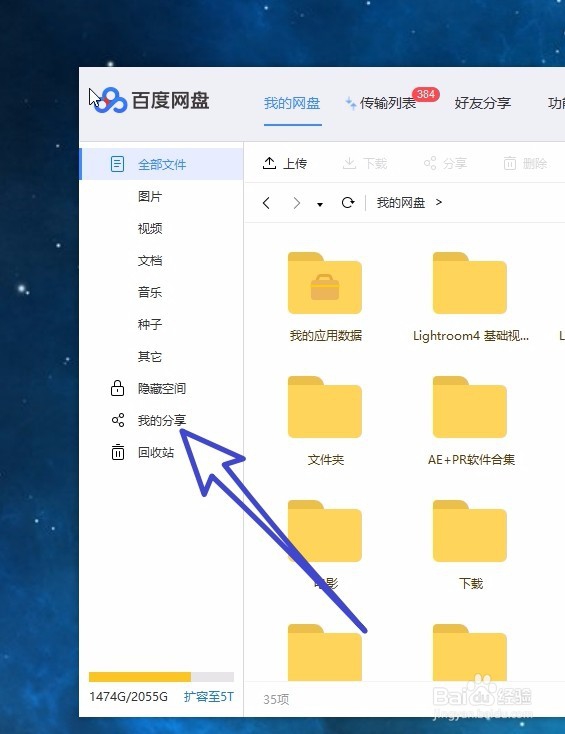Click the download arrow icon in toolbar

[x=349, y=163]
